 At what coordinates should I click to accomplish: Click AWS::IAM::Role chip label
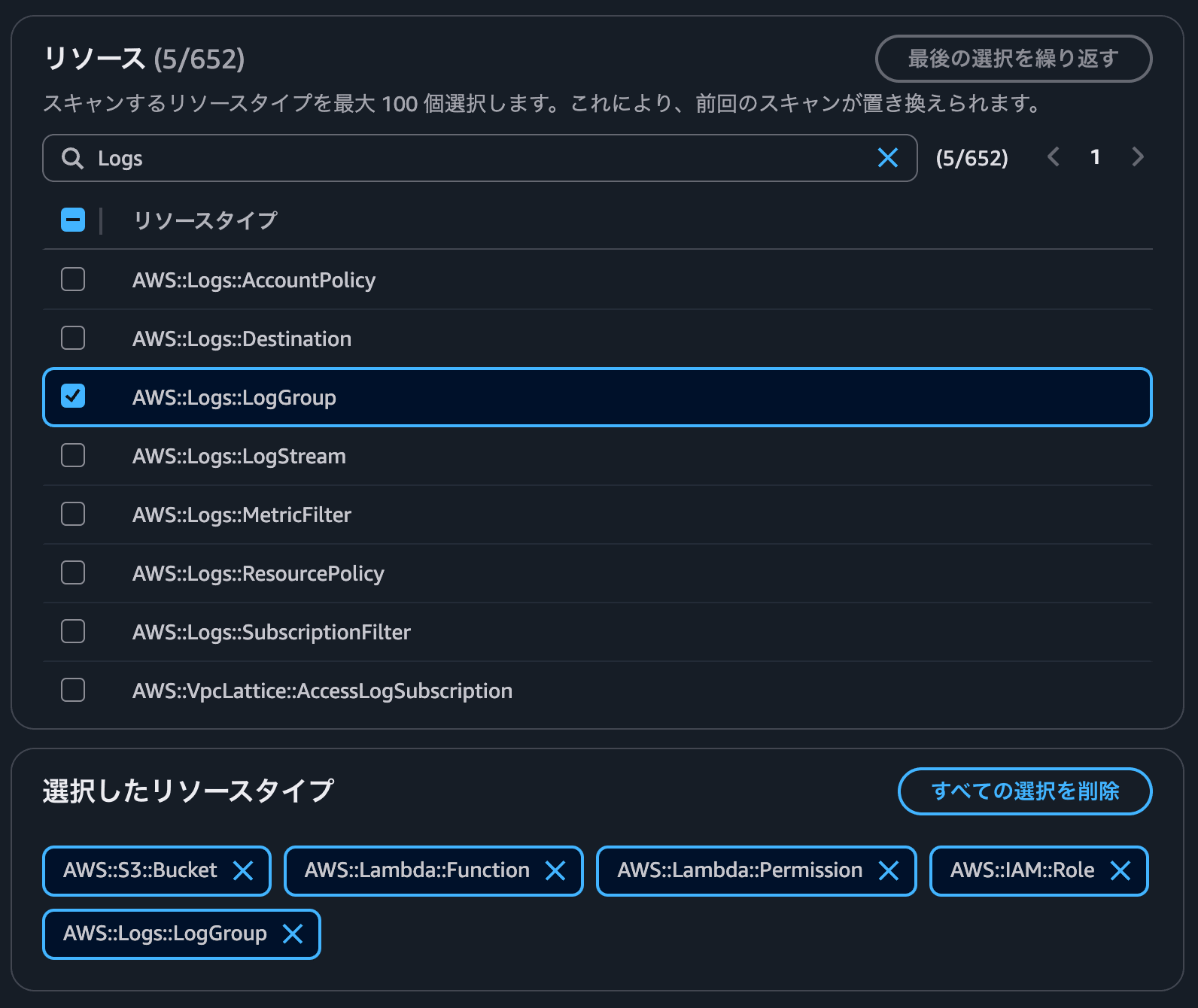(x=1022, y=870)
